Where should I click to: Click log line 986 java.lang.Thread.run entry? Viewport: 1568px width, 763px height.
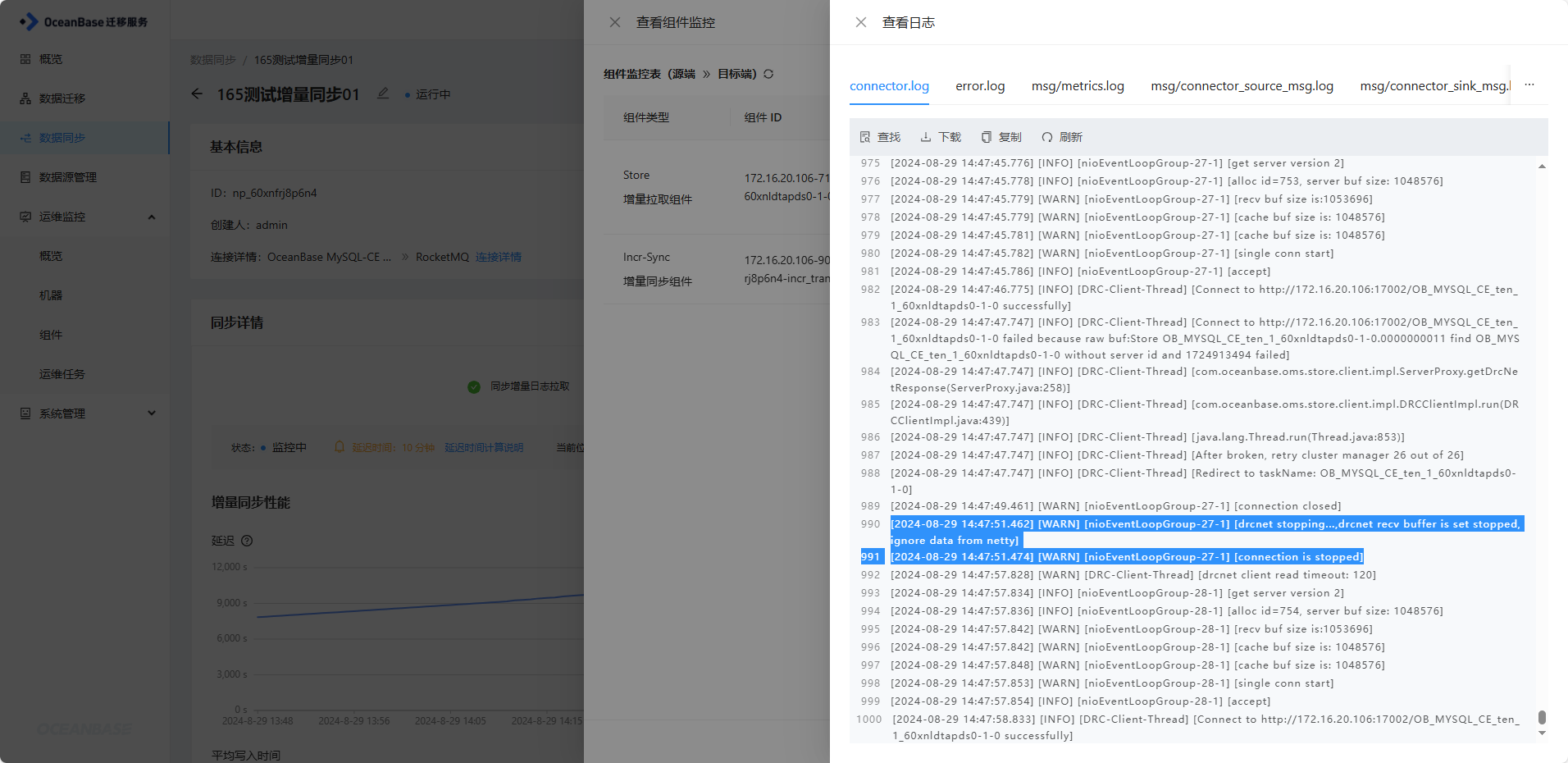tap(1148, 437)
